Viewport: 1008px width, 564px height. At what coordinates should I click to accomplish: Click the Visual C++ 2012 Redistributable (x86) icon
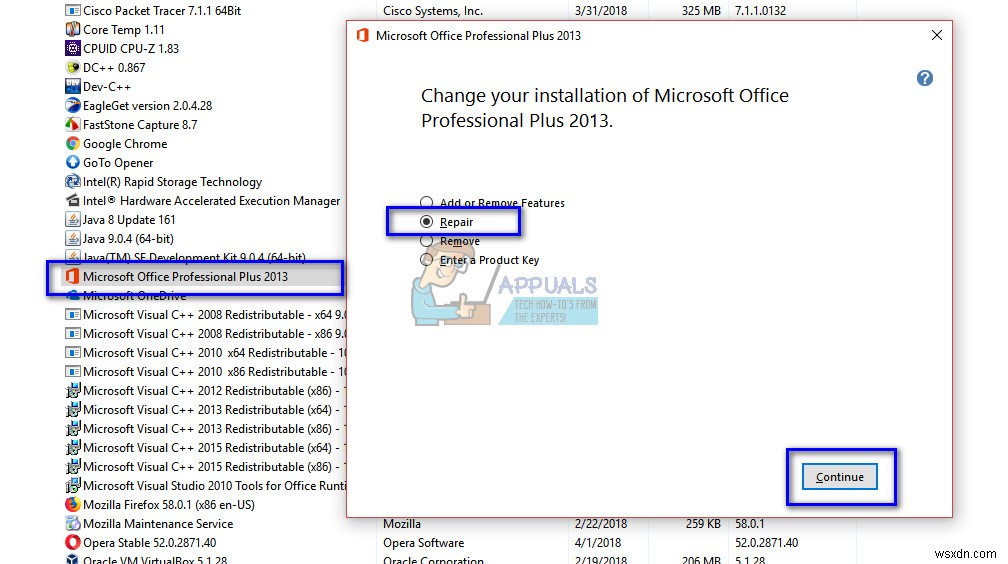coord(73,390)
